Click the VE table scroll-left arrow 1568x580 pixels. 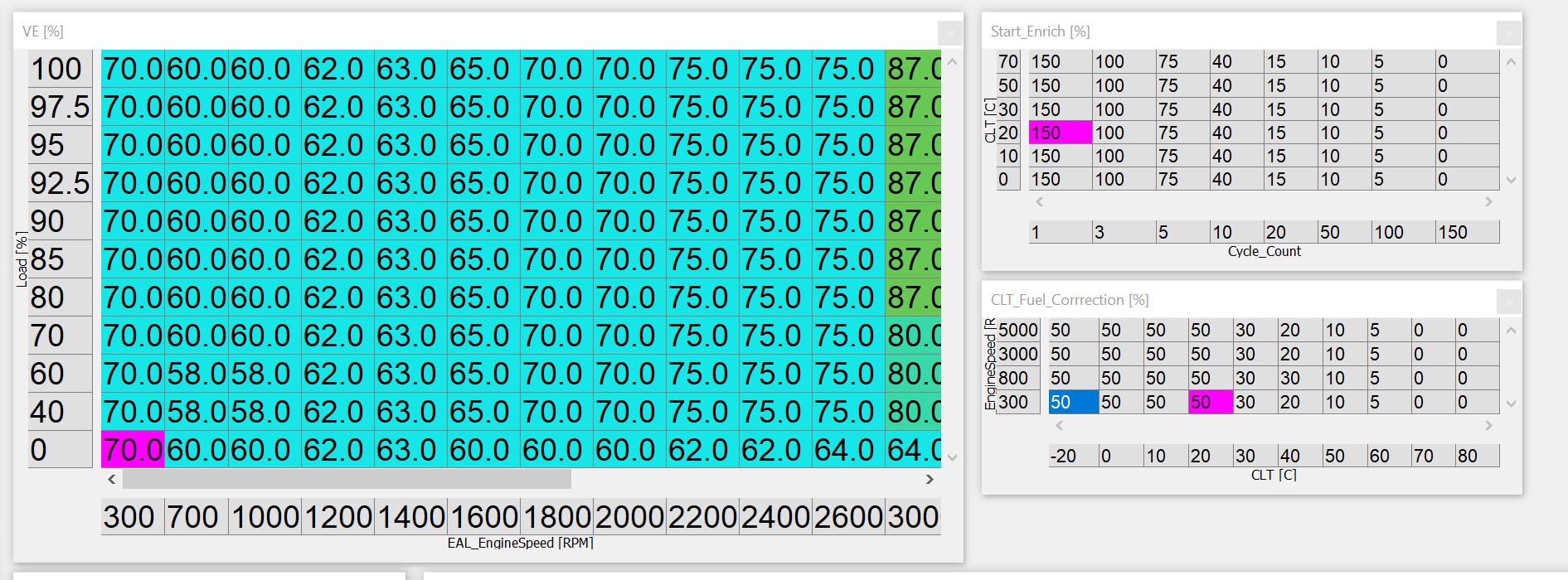tap(112, 479)
